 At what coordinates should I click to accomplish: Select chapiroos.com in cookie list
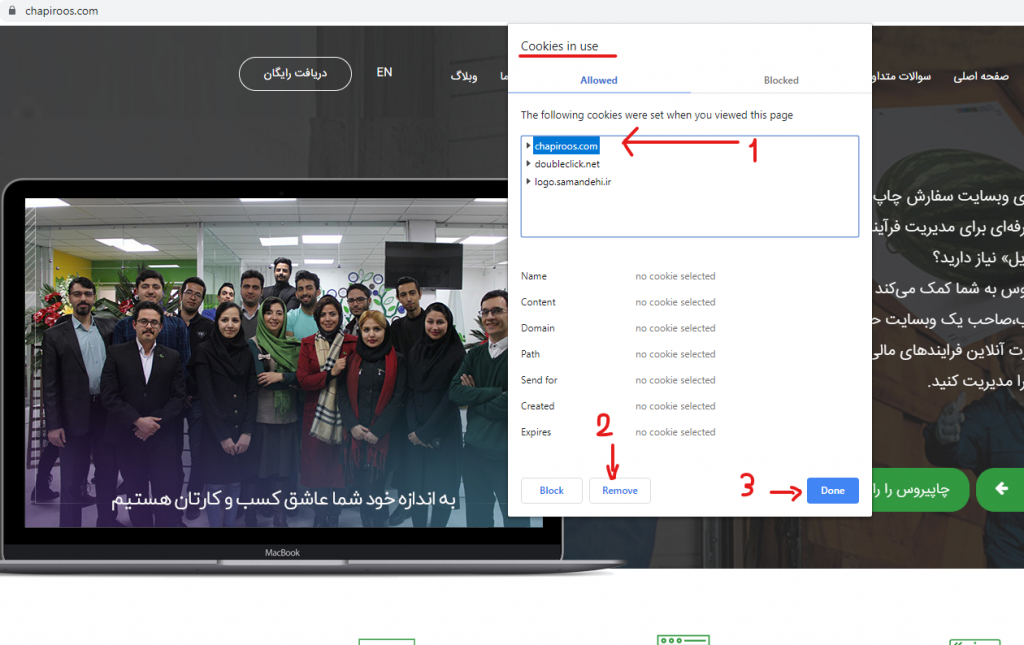point(566,146)
